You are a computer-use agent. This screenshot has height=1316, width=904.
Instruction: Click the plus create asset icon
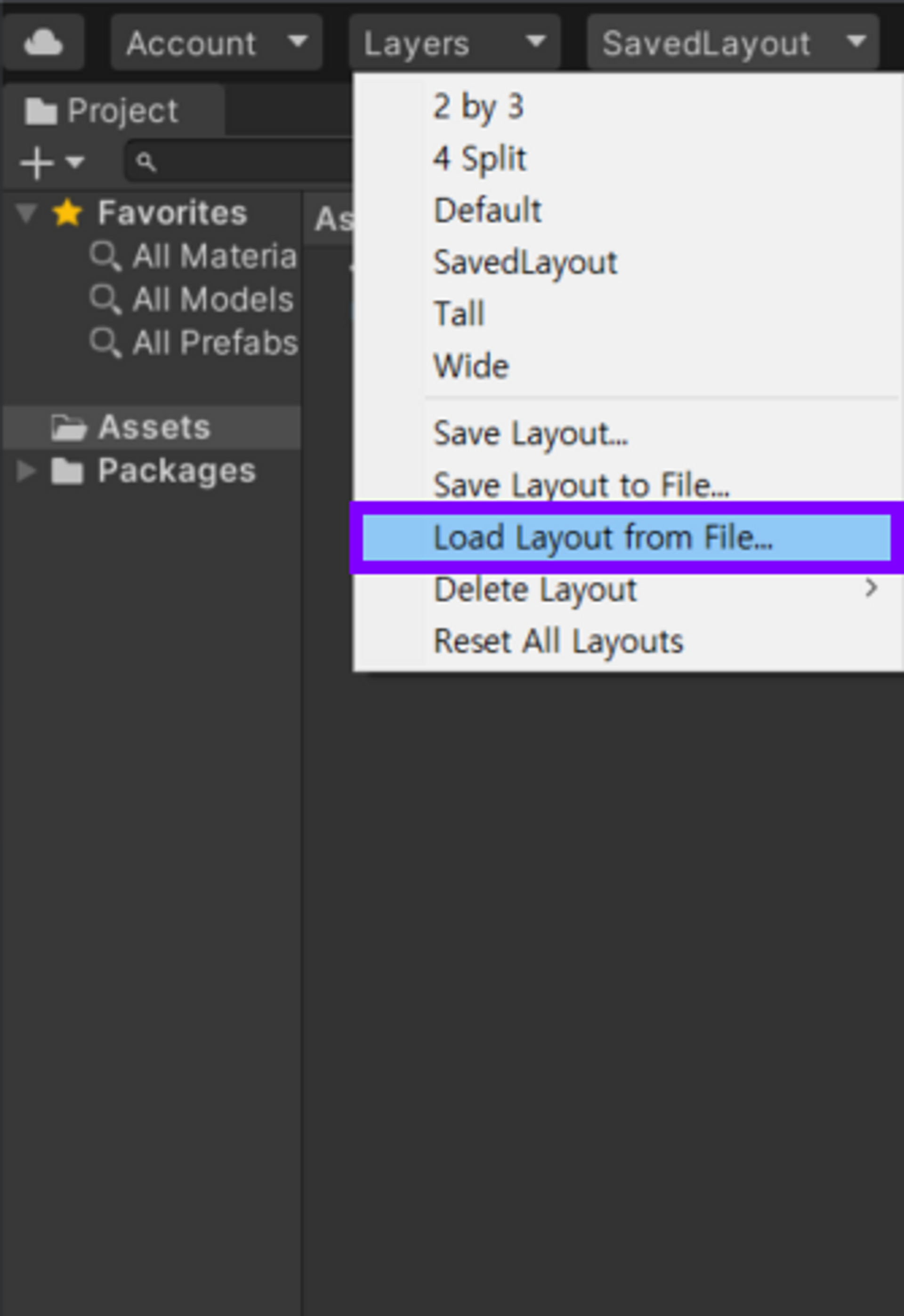pos(37,162)
